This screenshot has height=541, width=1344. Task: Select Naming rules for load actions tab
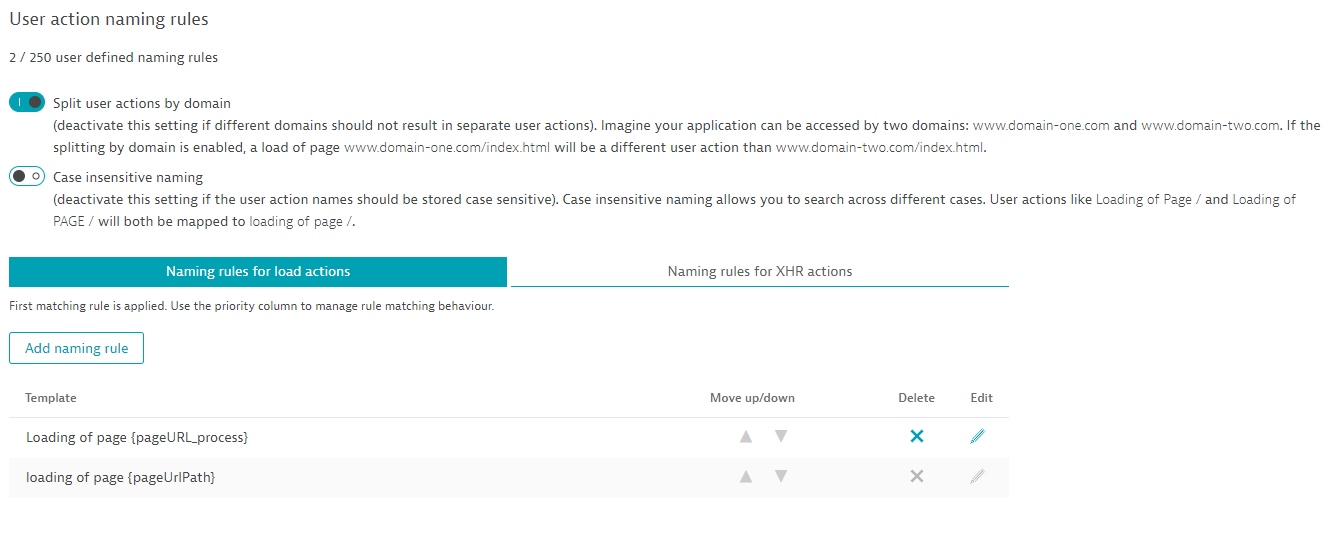tap(258, 271)
